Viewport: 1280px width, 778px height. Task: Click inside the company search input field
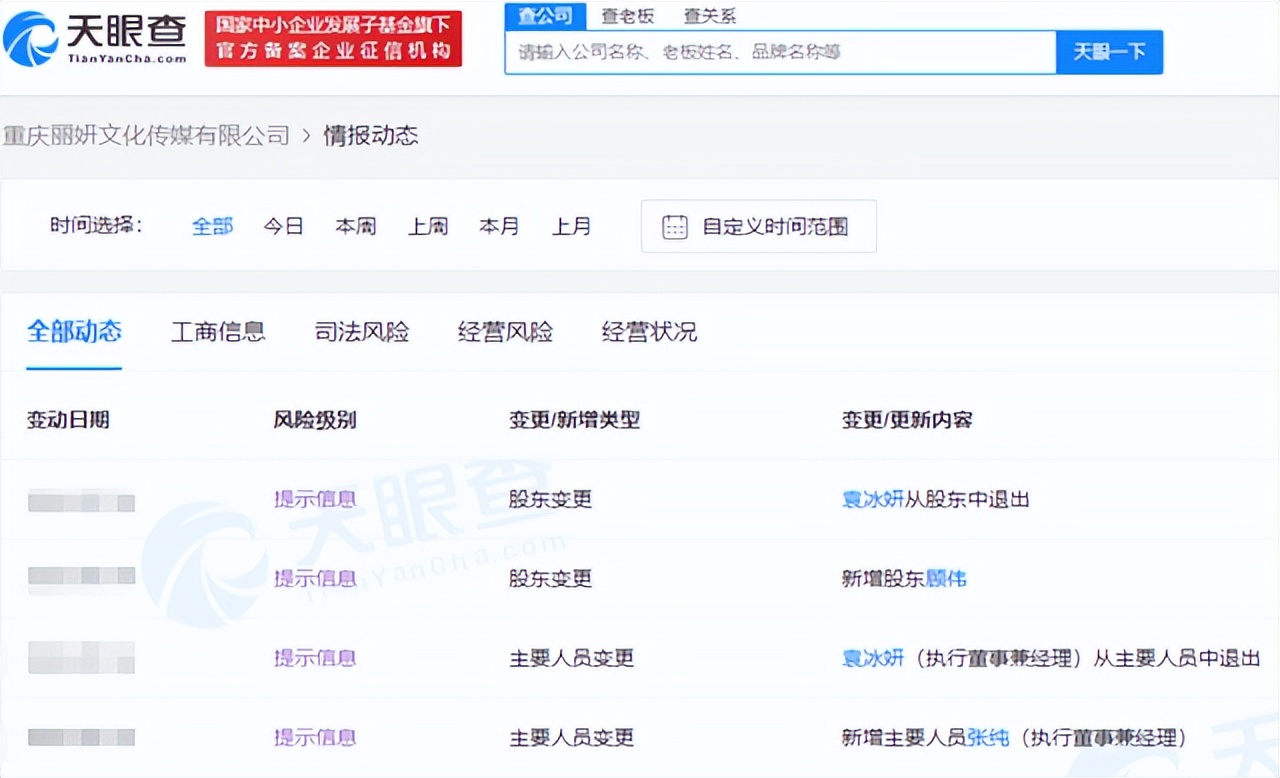click(x=780, y=52)
